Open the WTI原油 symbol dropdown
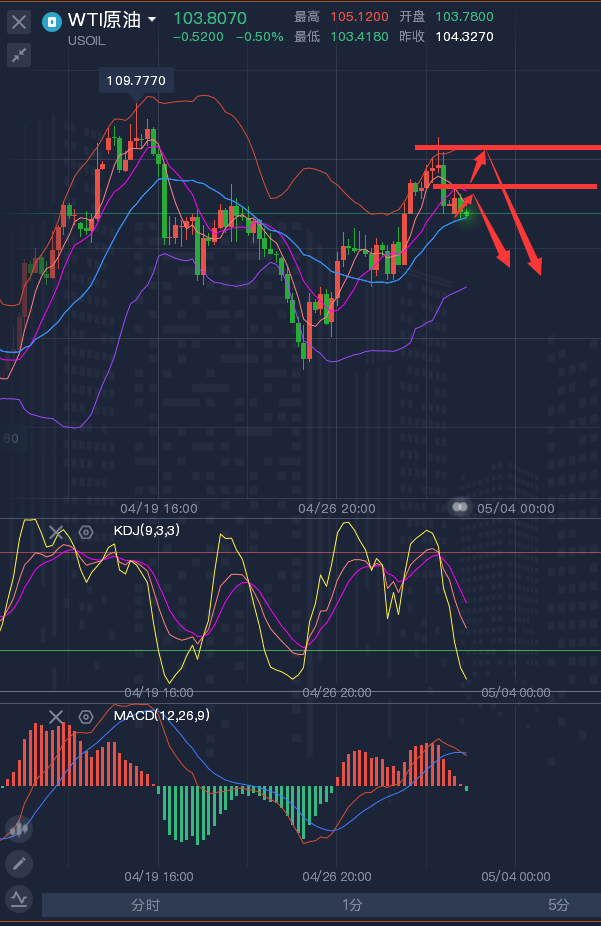The height and width of the screenshot is (926, 601). coord(151,20)
